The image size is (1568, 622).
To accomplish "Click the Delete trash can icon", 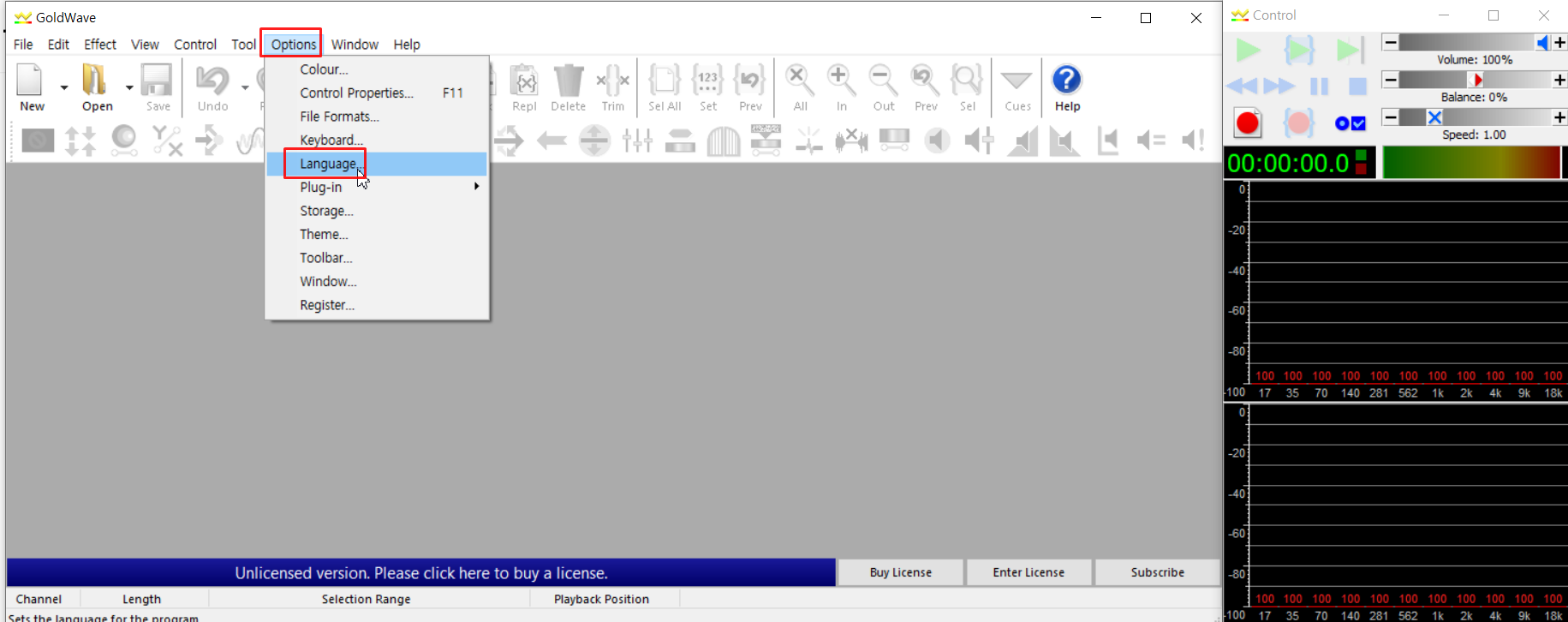I will tap(568, 81).
